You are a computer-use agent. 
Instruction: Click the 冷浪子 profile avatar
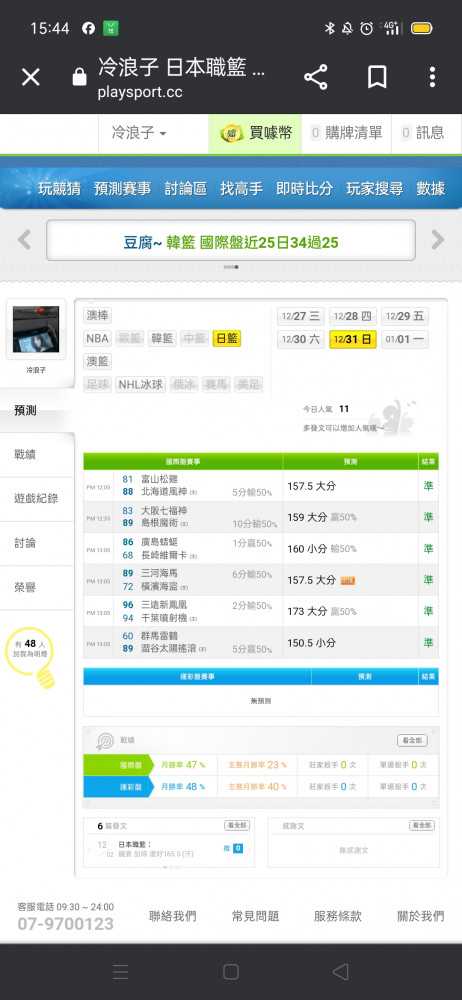[36, 329]
